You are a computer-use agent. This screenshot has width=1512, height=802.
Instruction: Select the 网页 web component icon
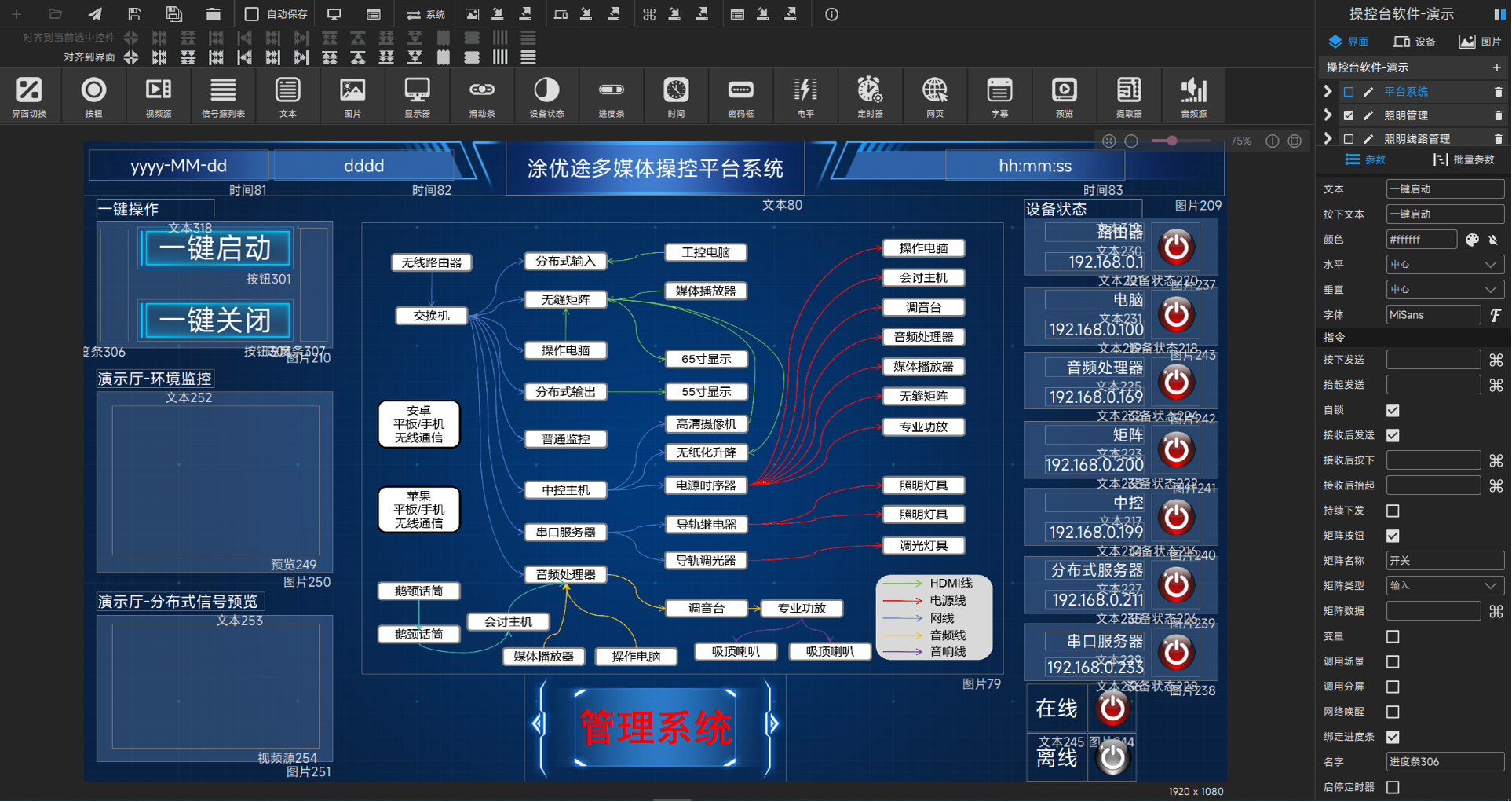click(934, 97)
